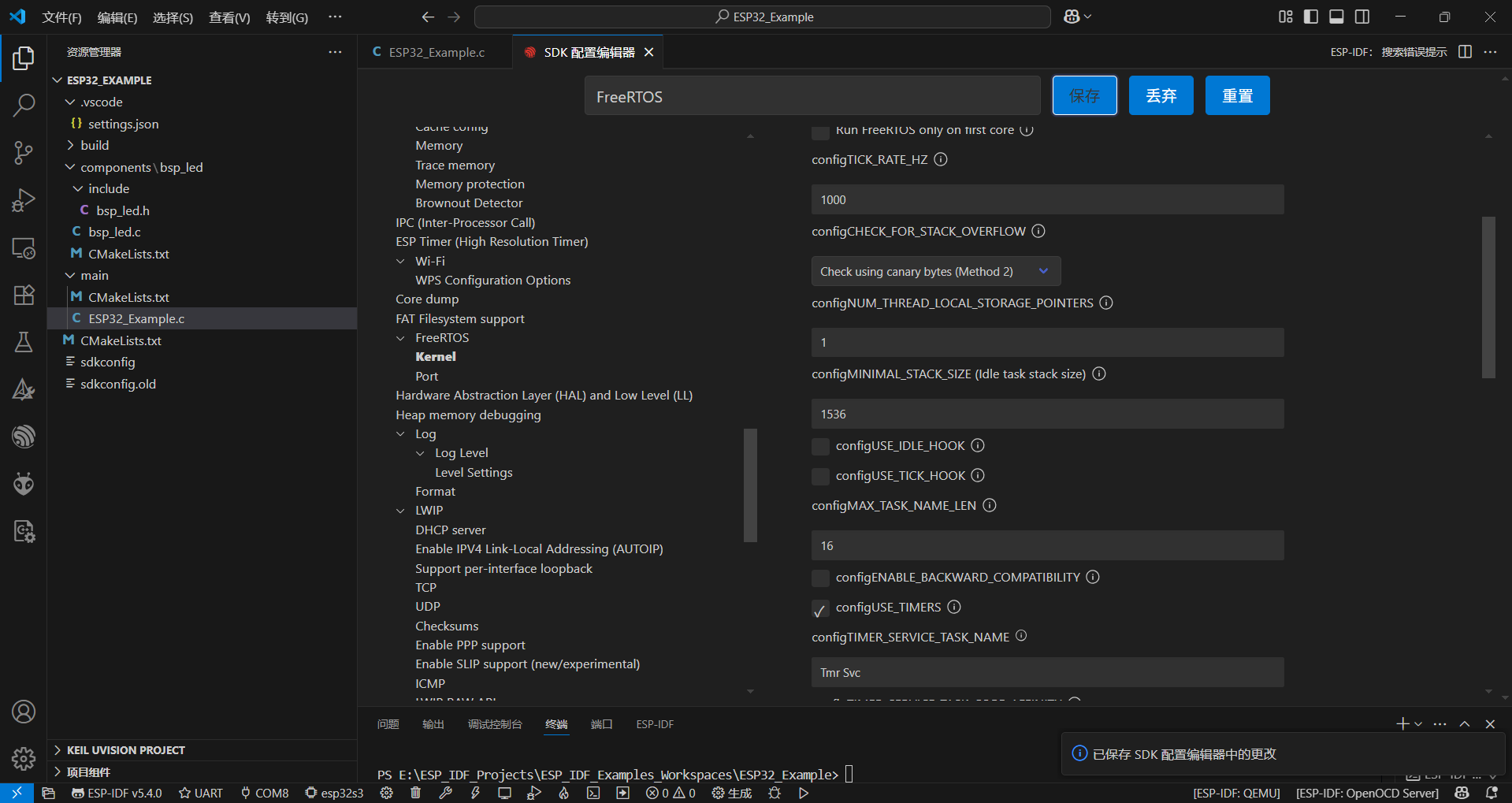Click the run play icon in status bar
1512x803 pixels.
pos(804,793)
